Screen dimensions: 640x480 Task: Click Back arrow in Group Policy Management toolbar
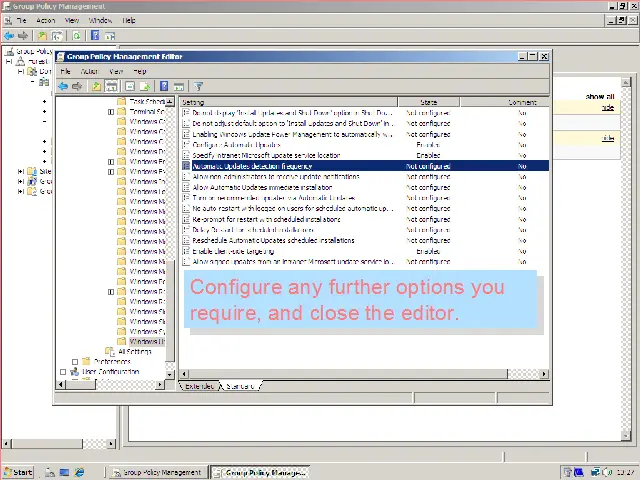coord(9,36)
